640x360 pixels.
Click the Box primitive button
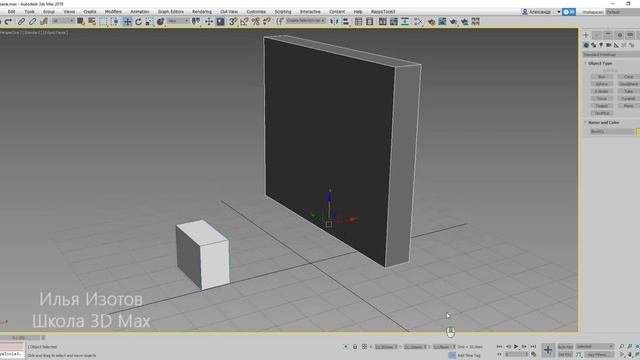[x=602, y=77]
